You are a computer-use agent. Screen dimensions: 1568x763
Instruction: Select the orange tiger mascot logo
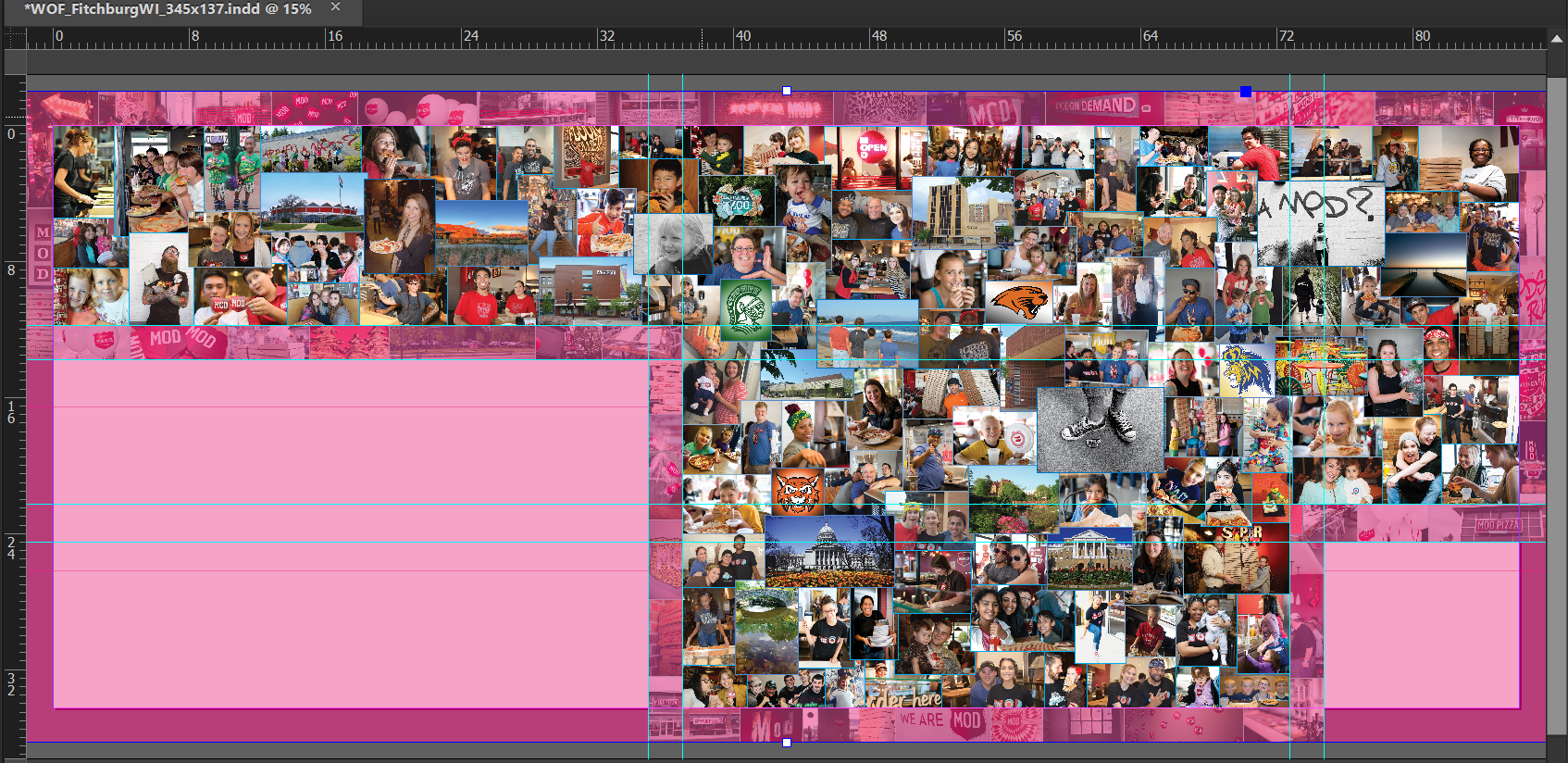[798, 492]
